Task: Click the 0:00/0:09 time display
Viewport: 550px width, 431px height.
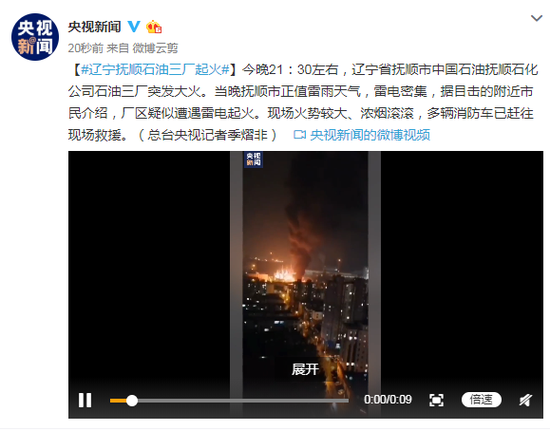Action: click(388, 400)
